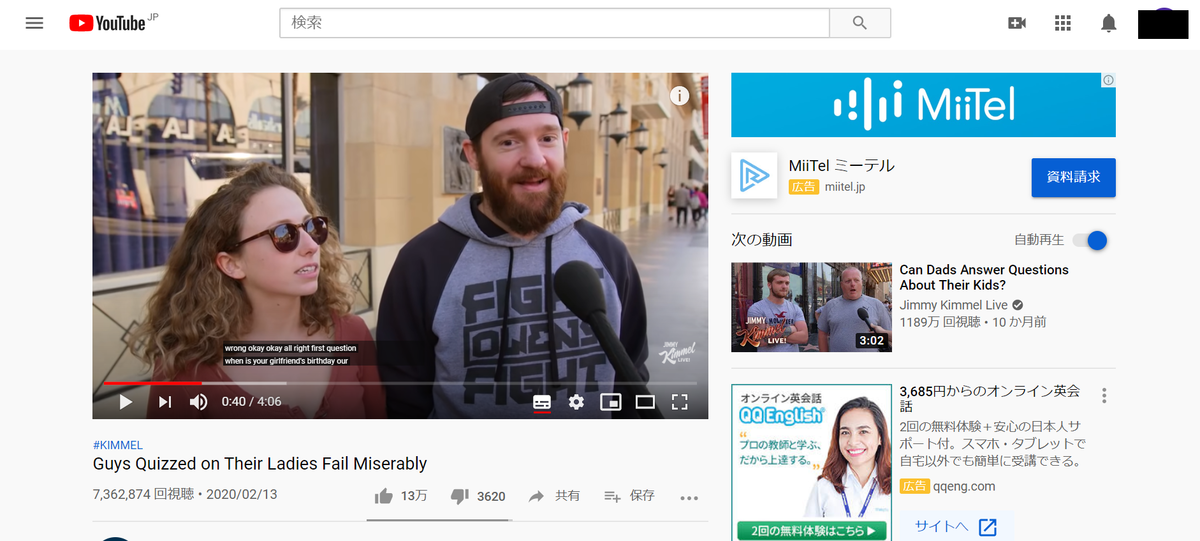Open 'Can Dads Answer Questions About Their Kids?' title
Screen dimensions: 1200x541
[x=984, y=277]
